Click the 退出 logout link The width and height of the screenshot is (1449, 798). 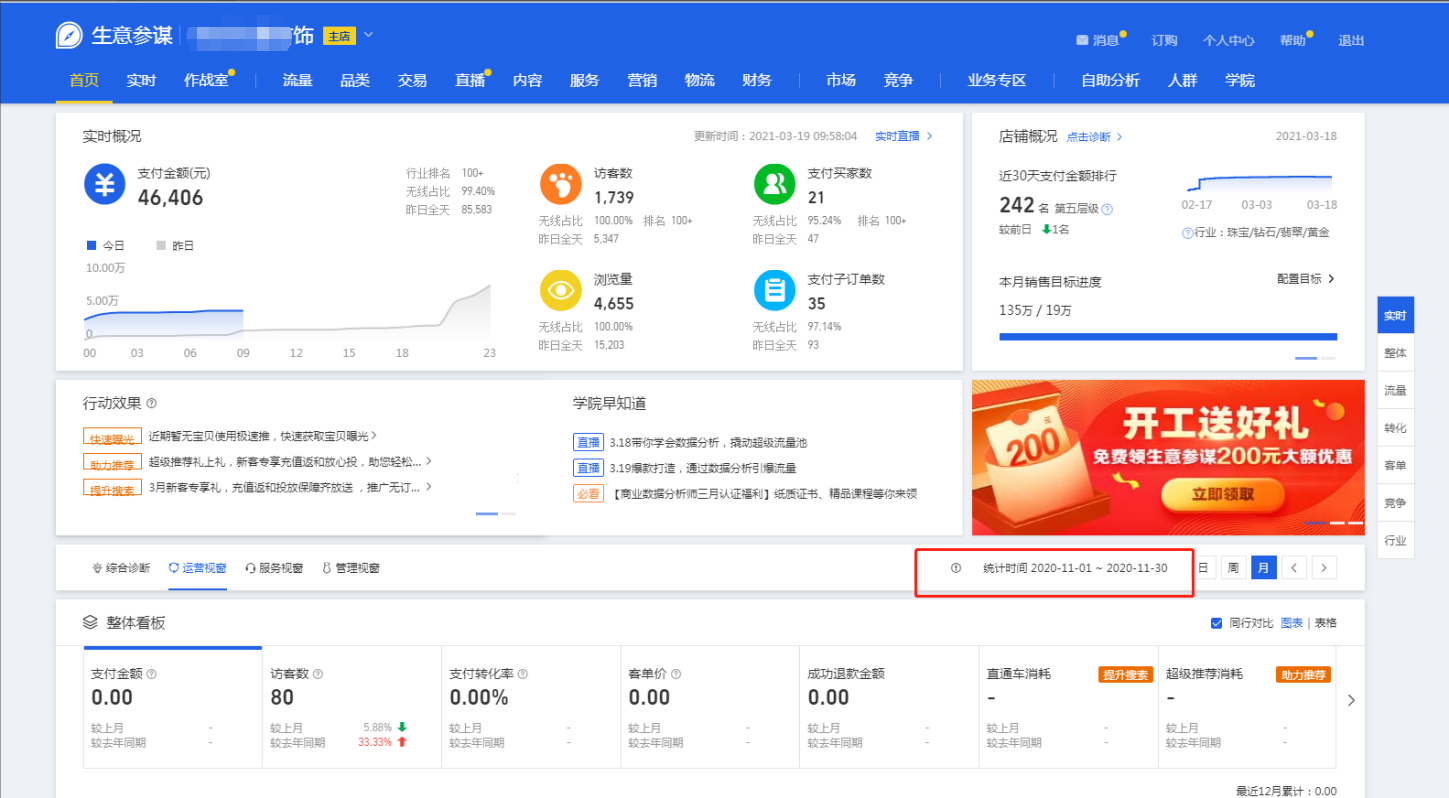click(1351, 40)
